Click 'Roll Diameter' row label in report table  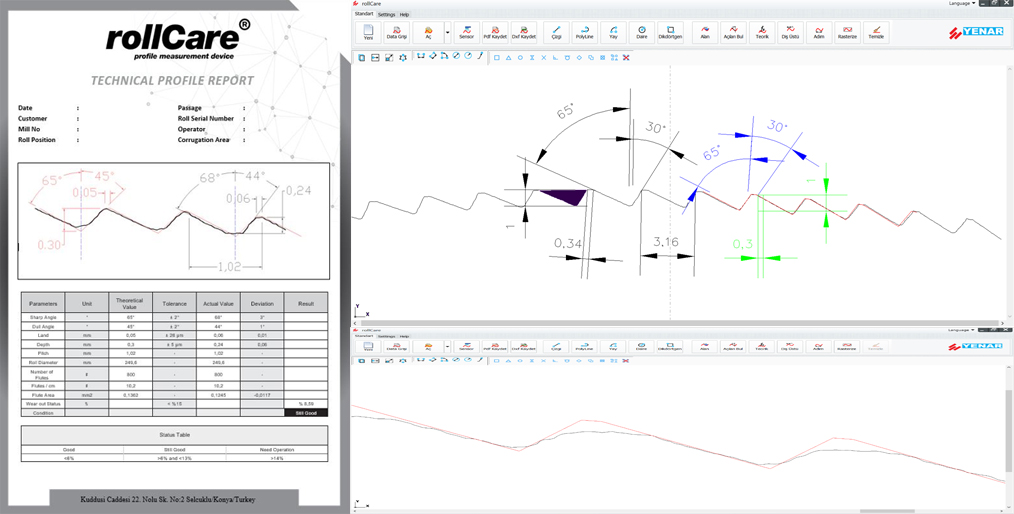click(43, 363)
